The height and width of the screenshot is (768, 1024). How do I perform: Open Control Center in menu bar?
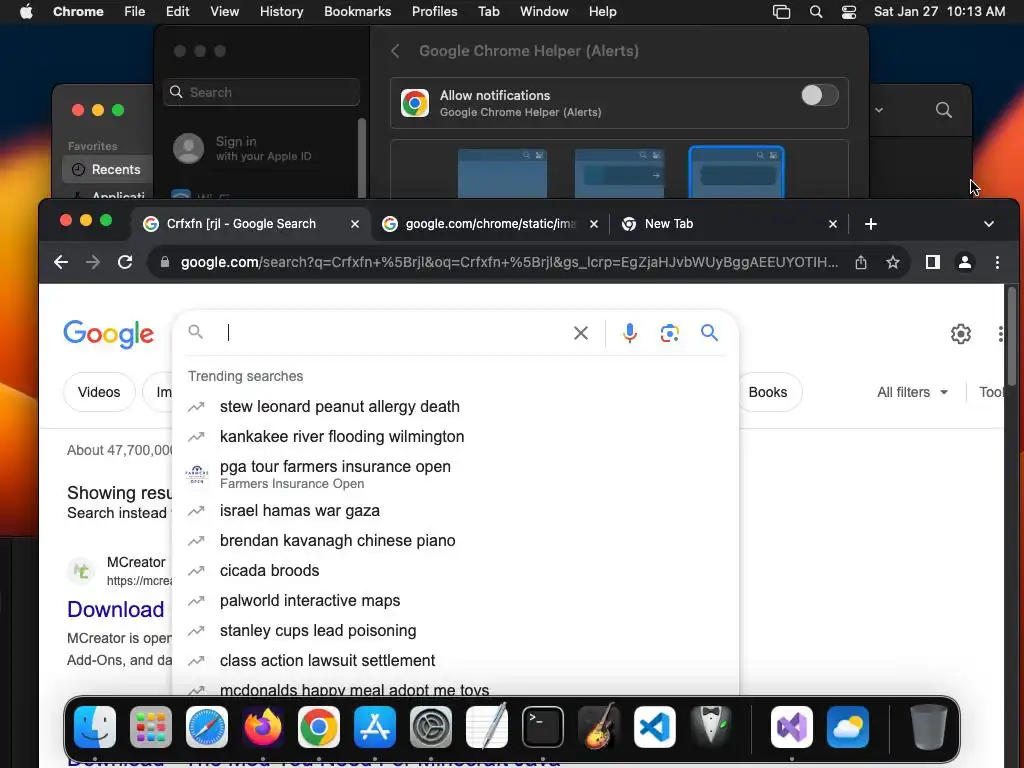tap(848, 12)
